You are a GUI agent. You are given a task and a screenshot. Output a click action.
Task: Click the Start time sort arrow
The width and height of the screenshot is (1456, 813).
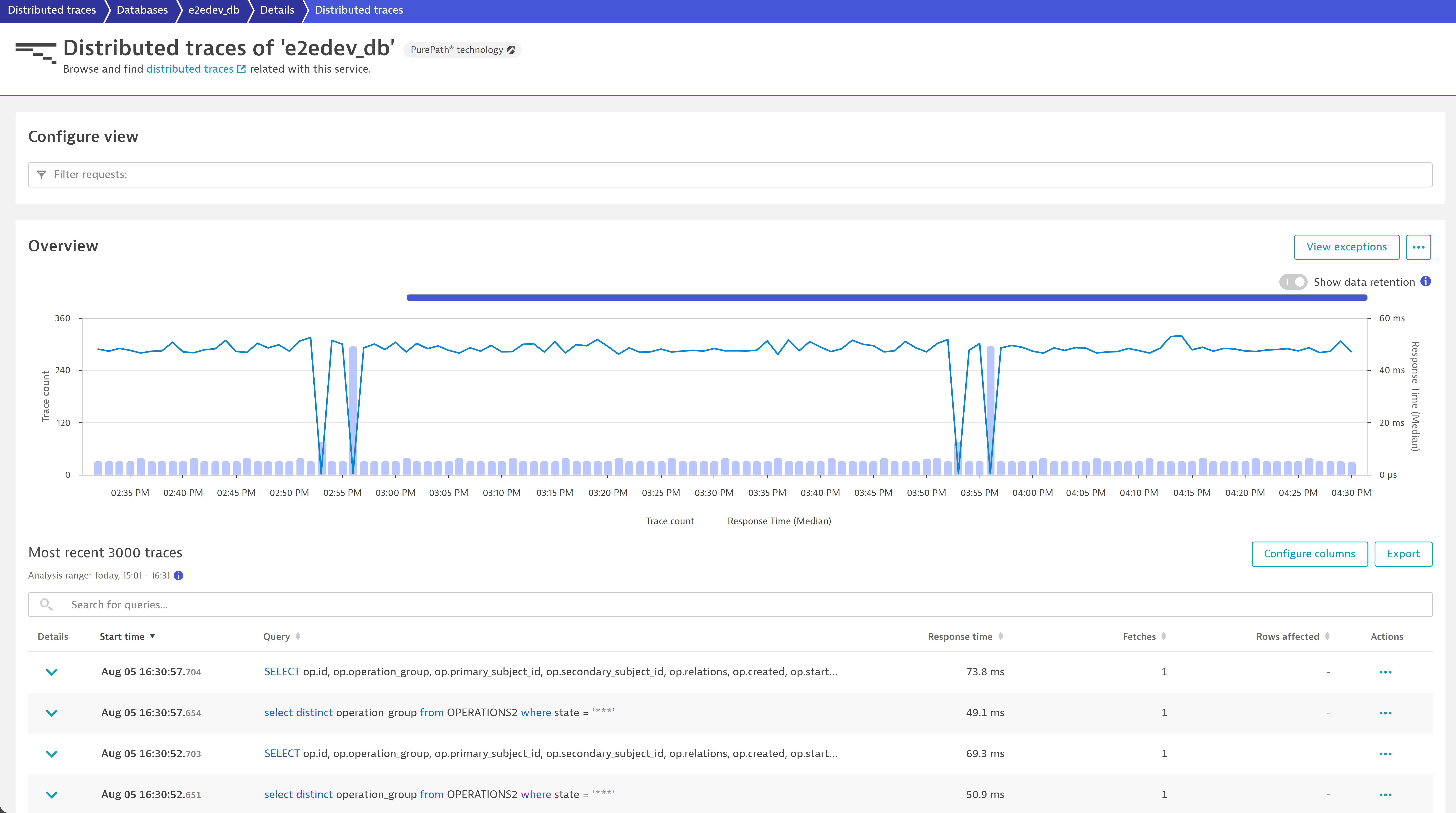coord(153,636)
